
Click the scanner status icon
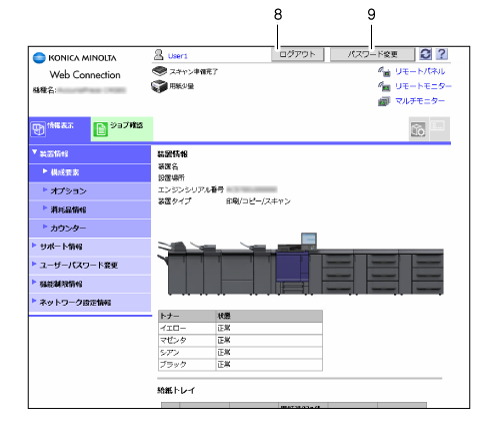point(159,71)
